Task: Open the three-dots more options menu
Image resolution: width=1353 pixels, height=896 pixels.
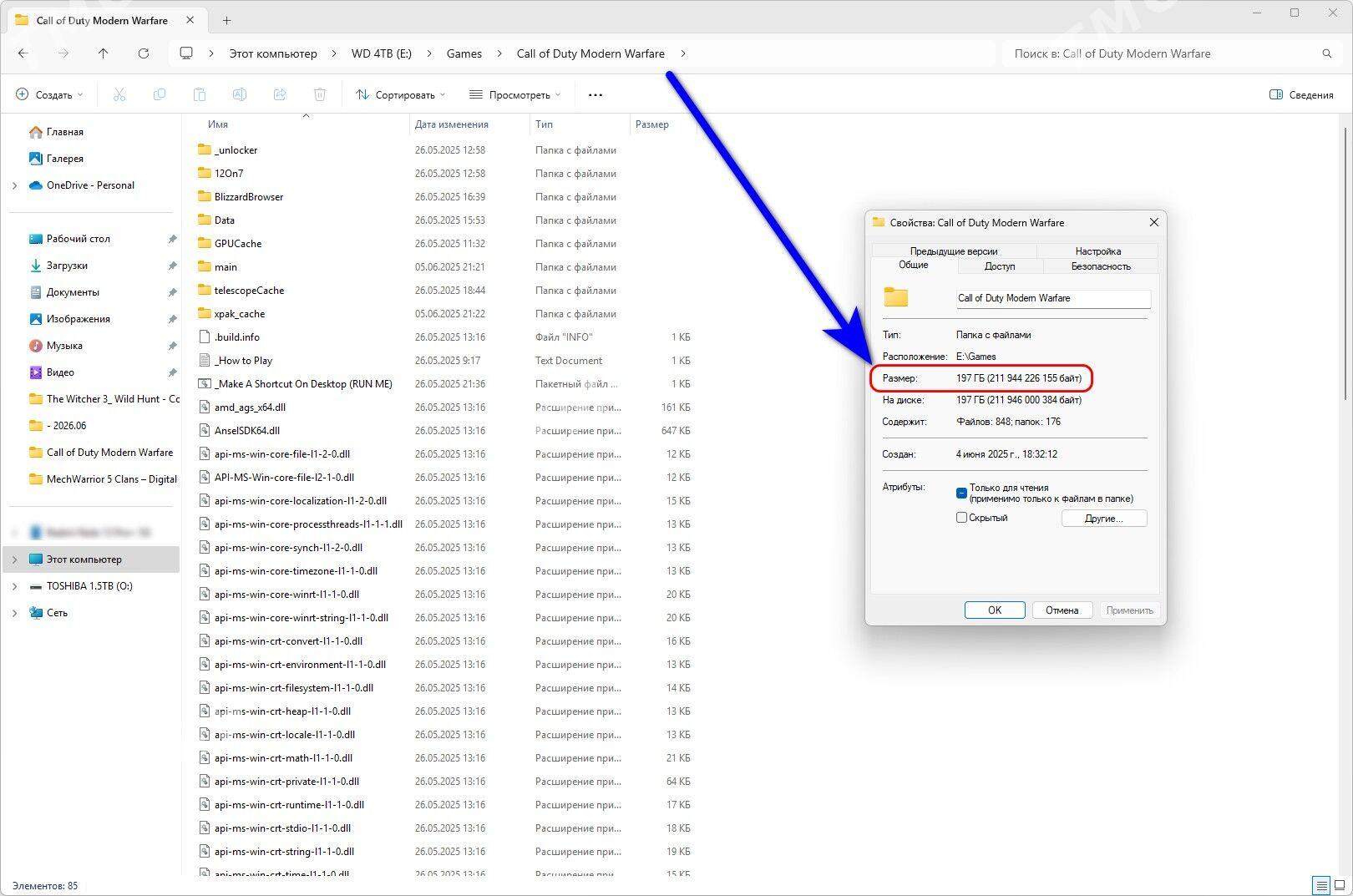Action: (x=595, y=94)
